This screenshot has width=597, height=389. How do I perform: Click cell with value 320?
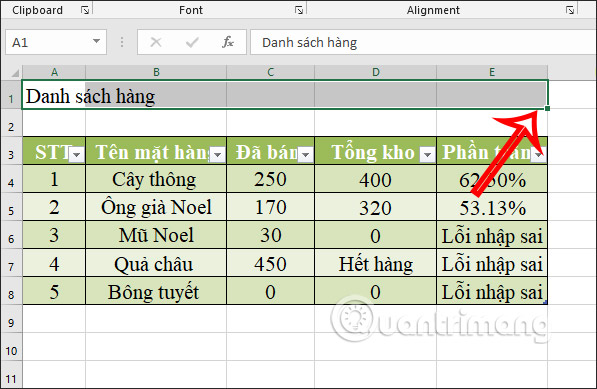(375, 207)
